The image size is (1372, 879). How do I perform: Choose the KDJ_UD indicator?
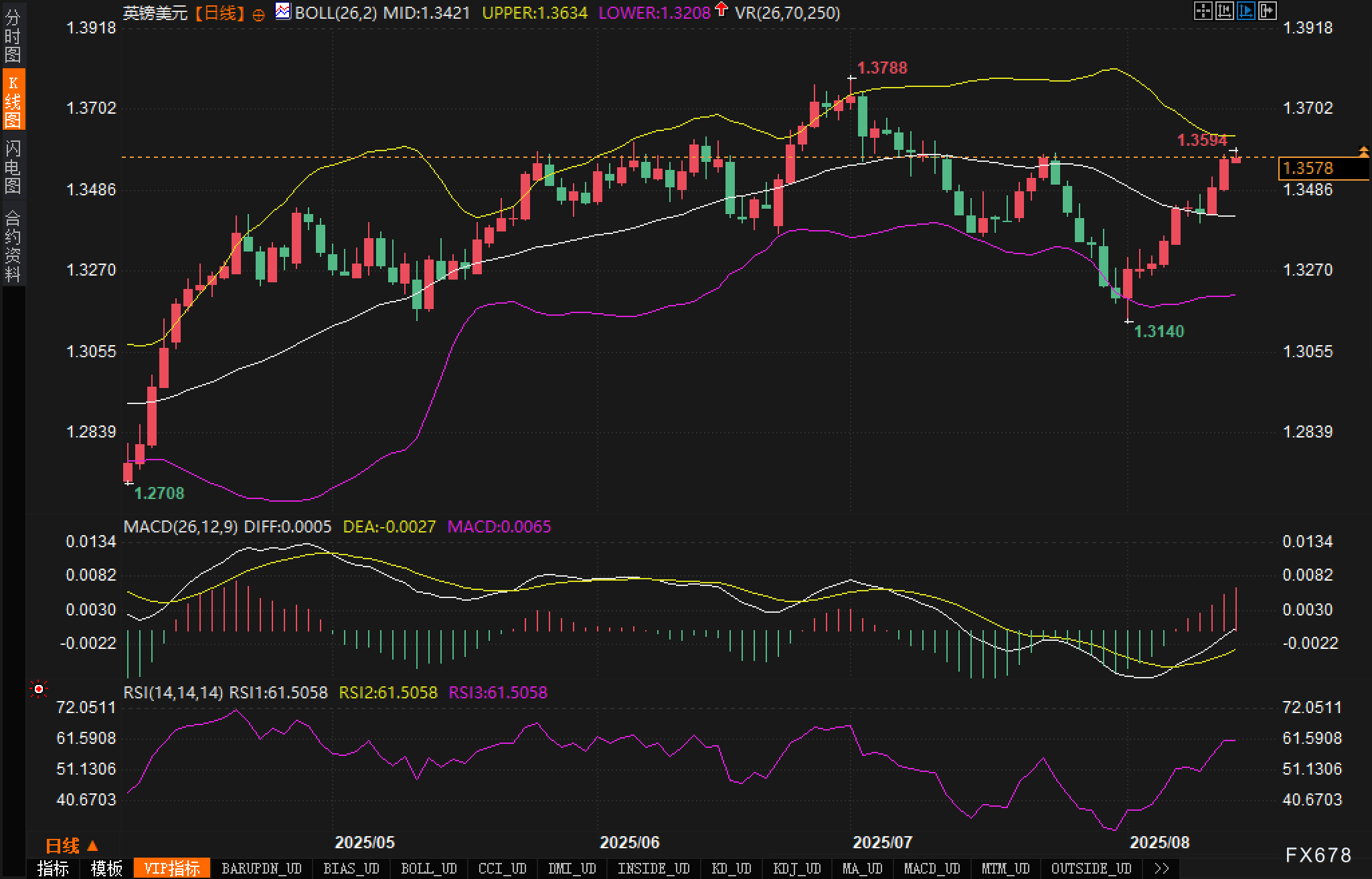pyautogui.click(x=796, y=868)
